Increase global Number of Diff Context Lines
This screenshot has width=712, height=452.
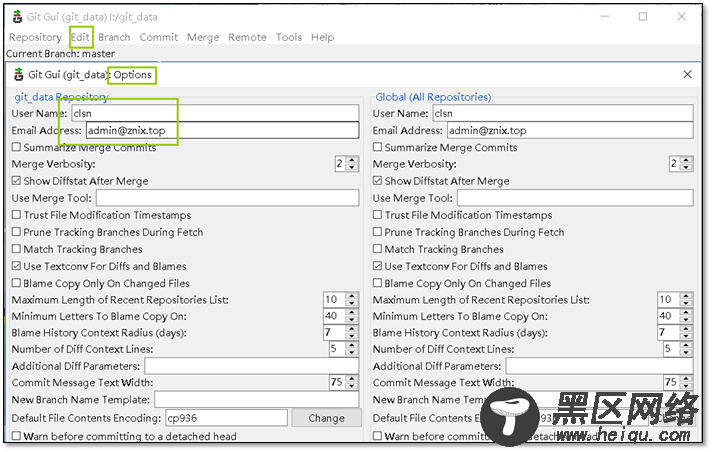[x=687, y=345]
